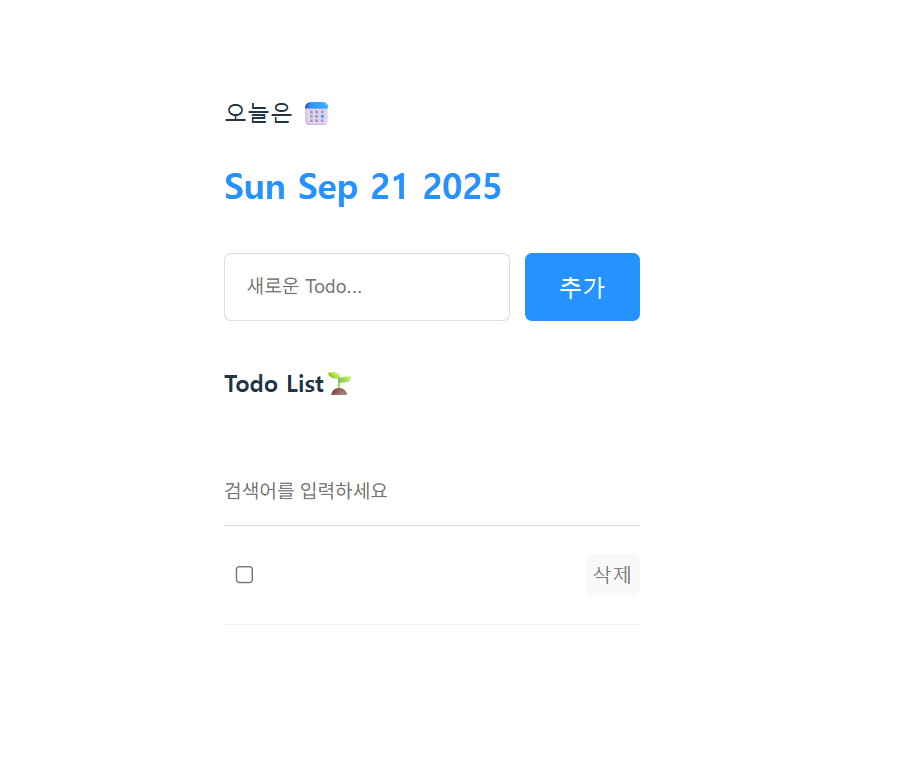Click the 오늘은 label text
Viewport: 923px width, 768px height.
click(x=258, y=113)
